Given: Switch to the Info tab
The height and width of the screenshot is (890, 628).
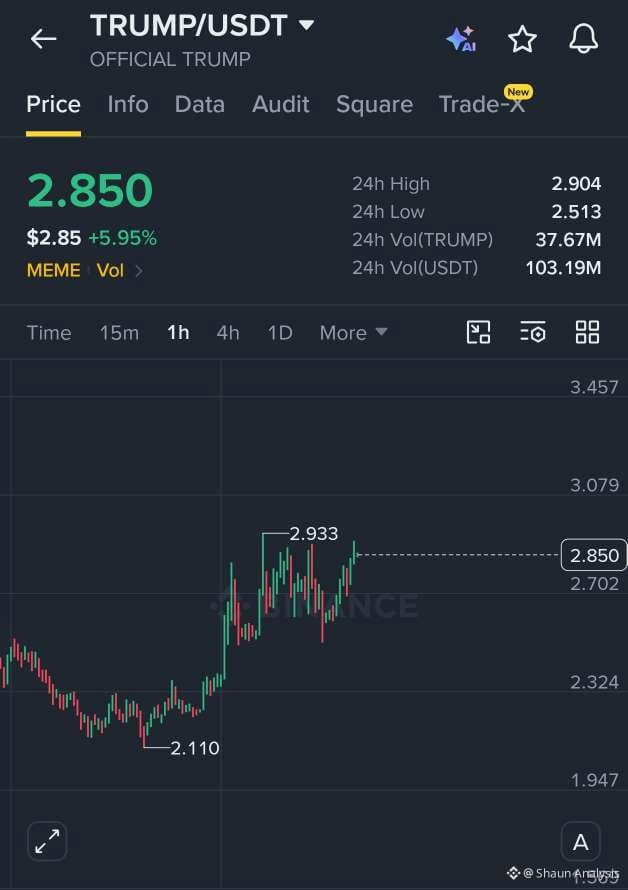Looking at the screenshot, I should coord(128,104).
